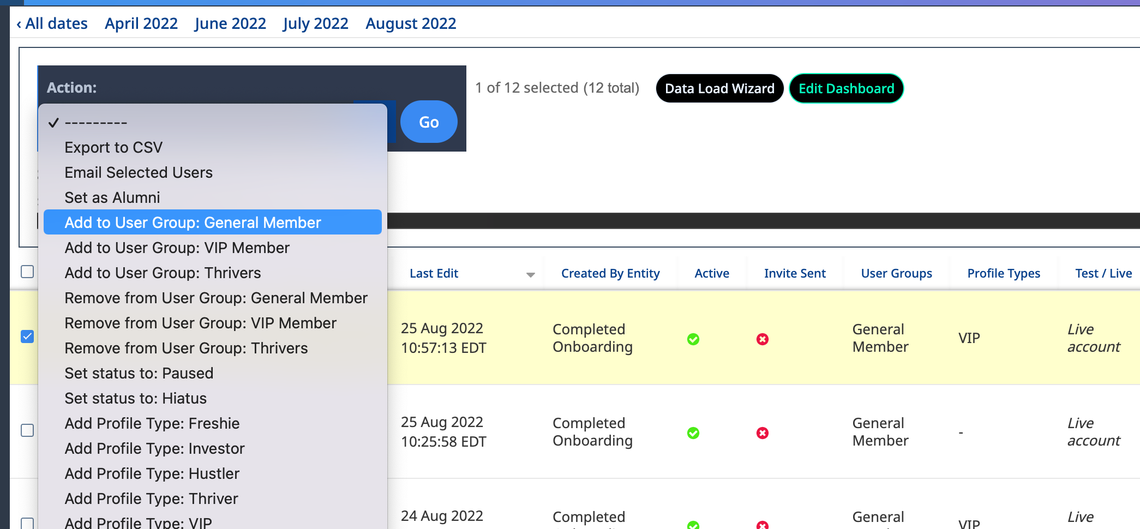This screenshot has width=1140, height=529.
Task: Select Remove from User Group: VIP Member
Action: 212,323
